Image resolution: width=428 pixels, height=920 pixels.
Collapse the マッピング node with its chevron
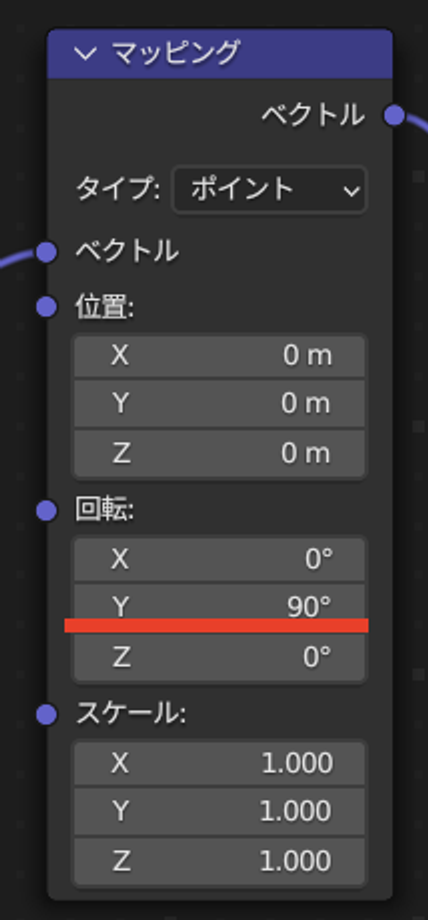(x=85, y=54)
